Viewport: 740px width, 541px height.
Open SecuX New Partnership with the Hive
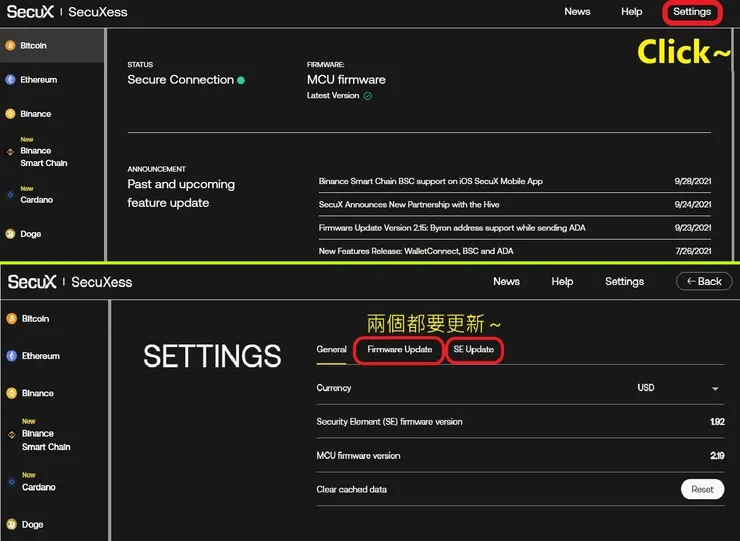click(x=409, y=204)
